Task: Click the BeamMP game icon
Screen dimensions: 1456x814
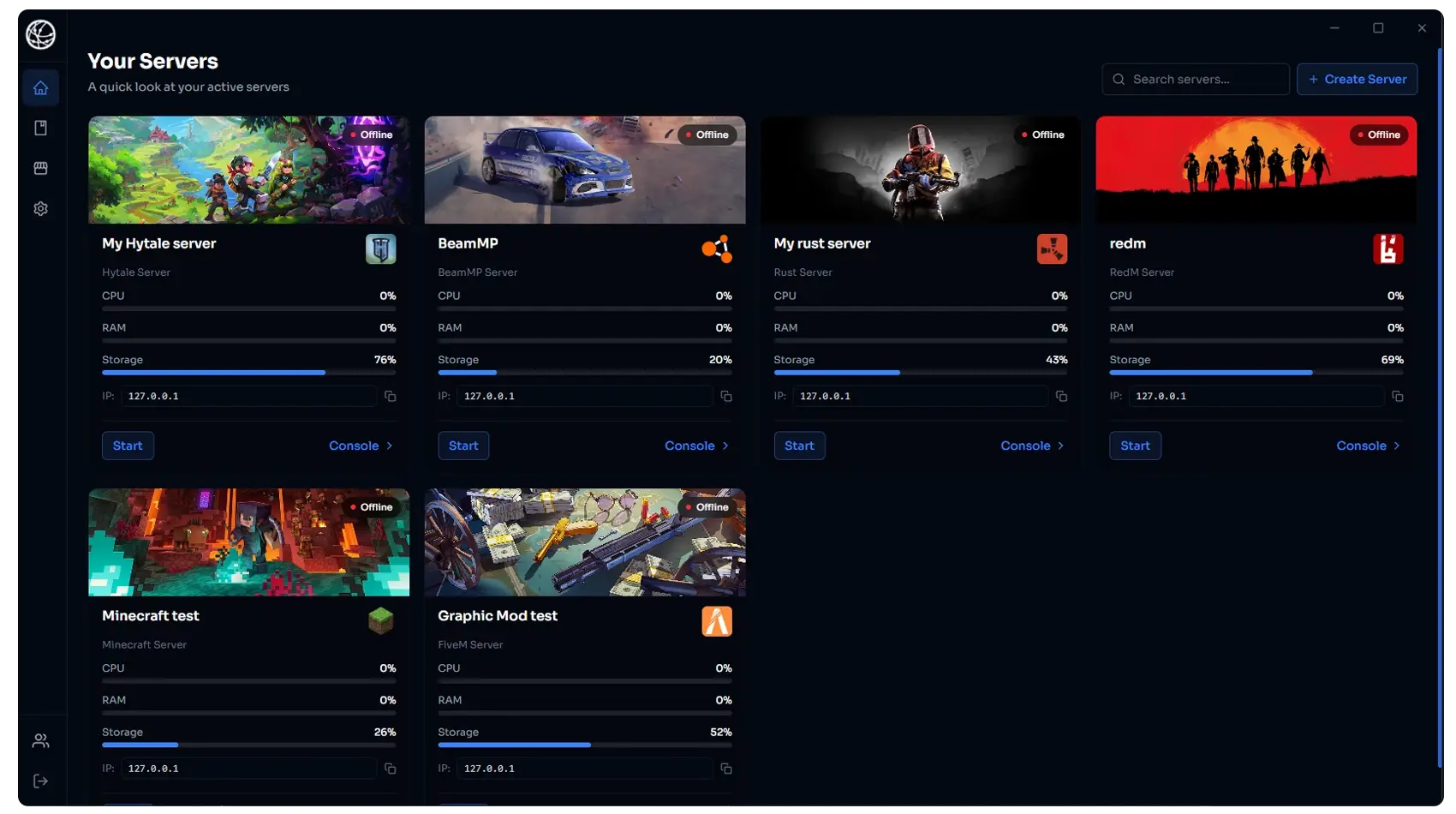Action: [717, 249]
